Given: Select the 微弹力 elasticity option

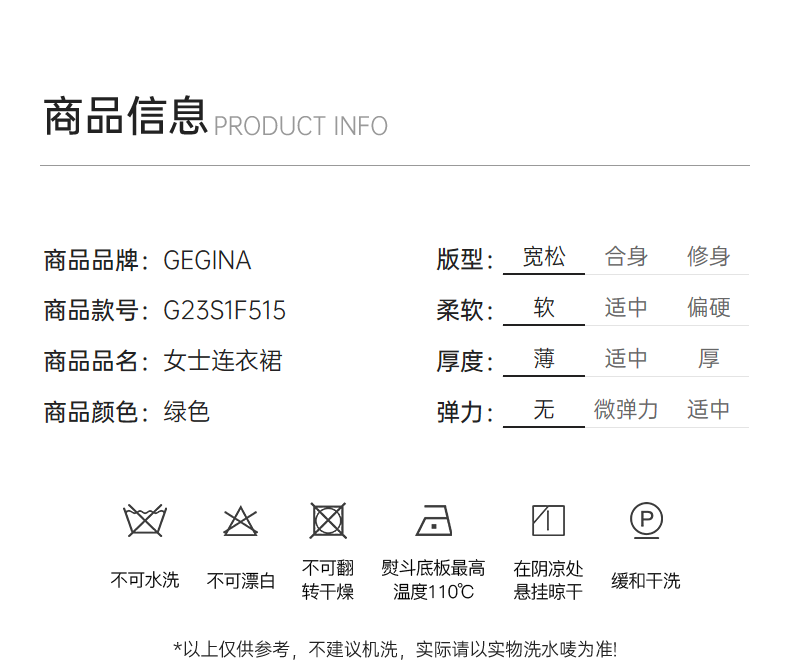Looking at the screenshot, I should pyautogui.click(x=626, y=410).
